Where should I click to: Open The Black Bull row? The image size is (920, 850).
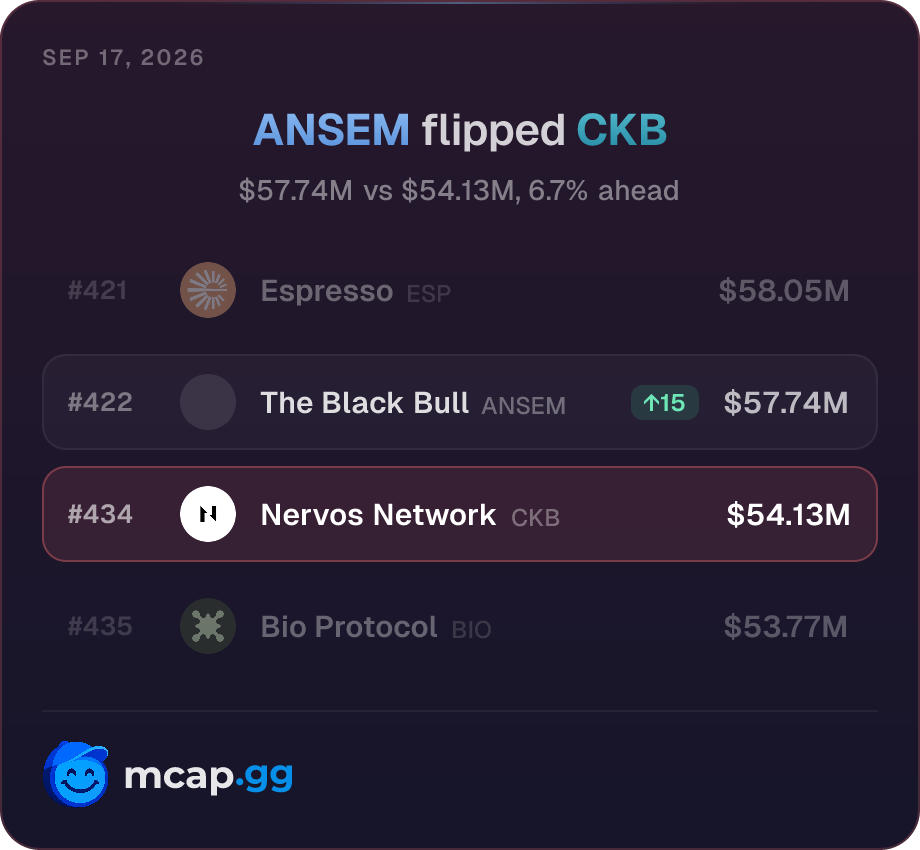click(x=460, y=402)
